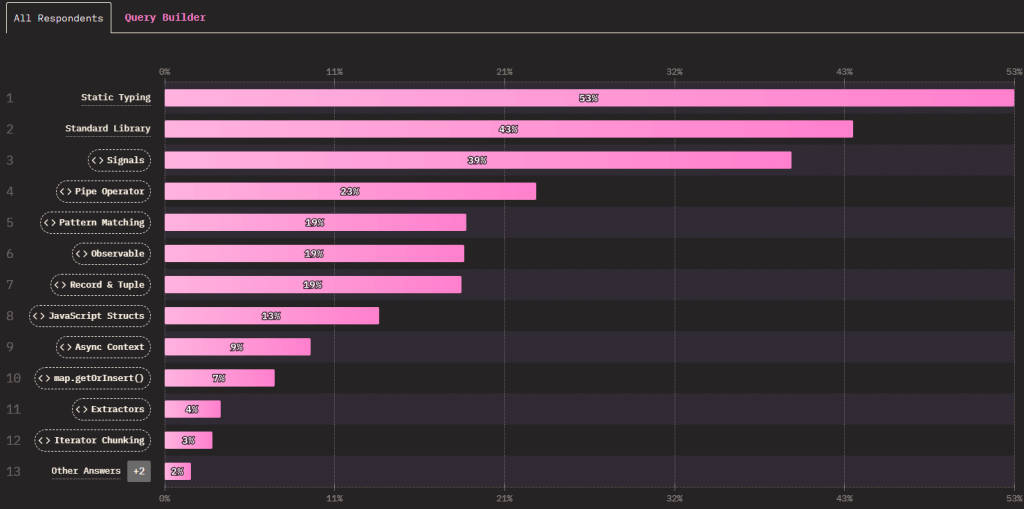Select the Iterator Chunking feature label

(x=99, y=440)
